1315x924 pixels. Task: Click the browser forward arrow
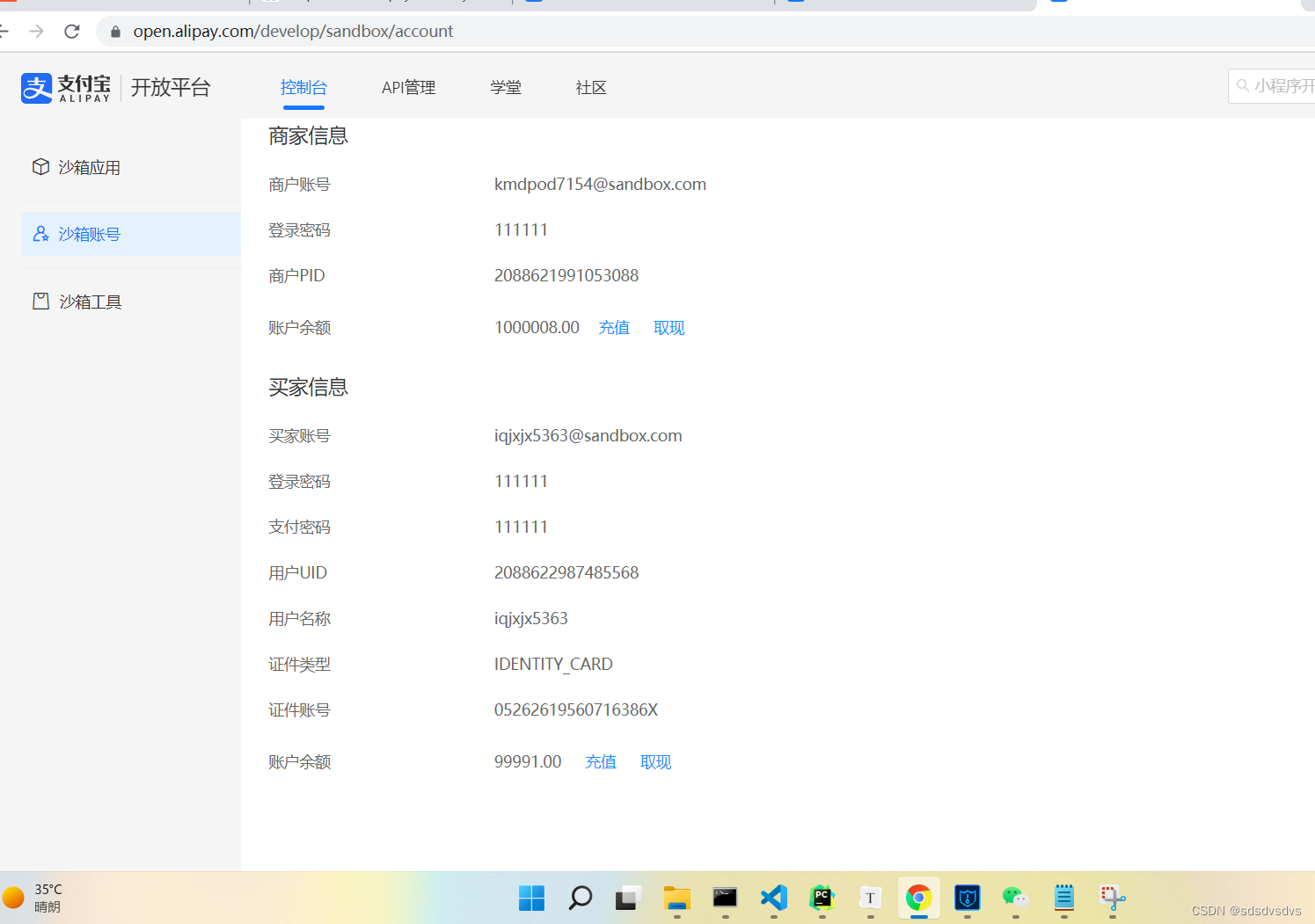37,32
